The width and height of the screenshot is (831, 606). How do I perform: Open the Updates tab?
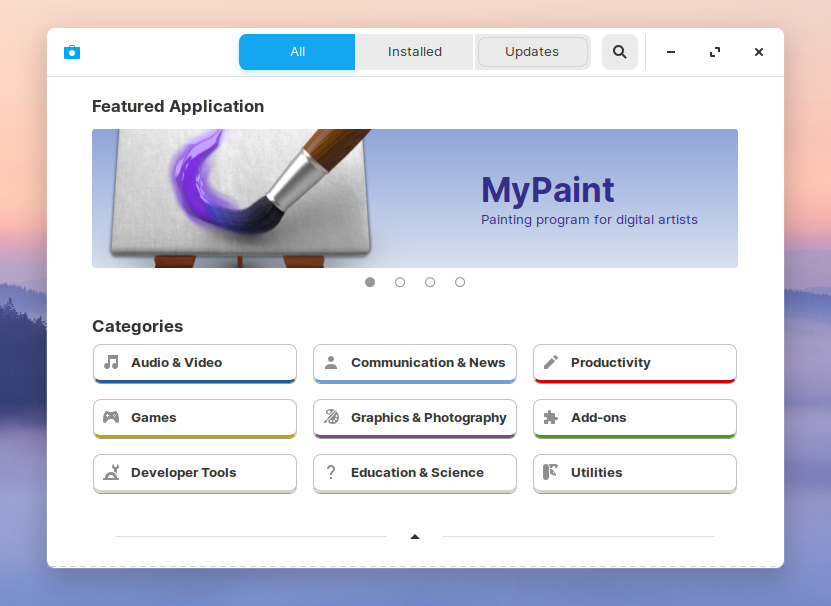point(532,52)
